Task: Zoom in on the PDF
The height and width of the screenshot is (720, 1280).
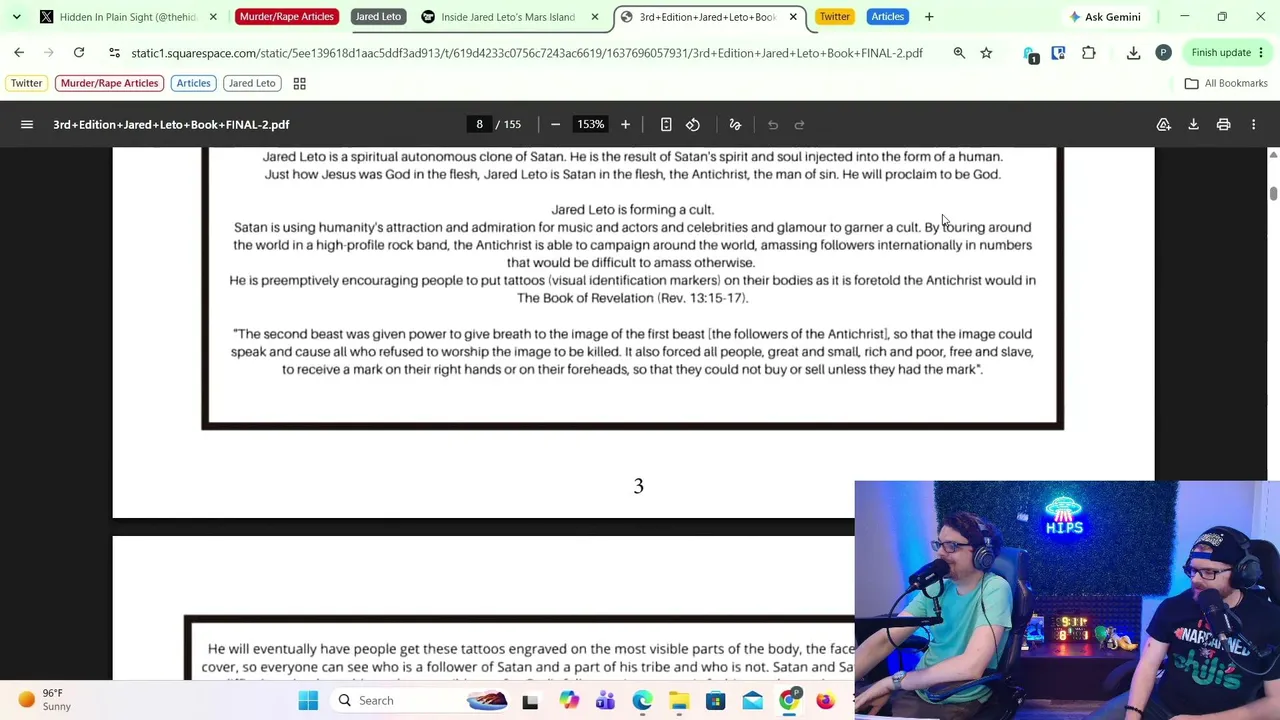Action: click(625, 125)
